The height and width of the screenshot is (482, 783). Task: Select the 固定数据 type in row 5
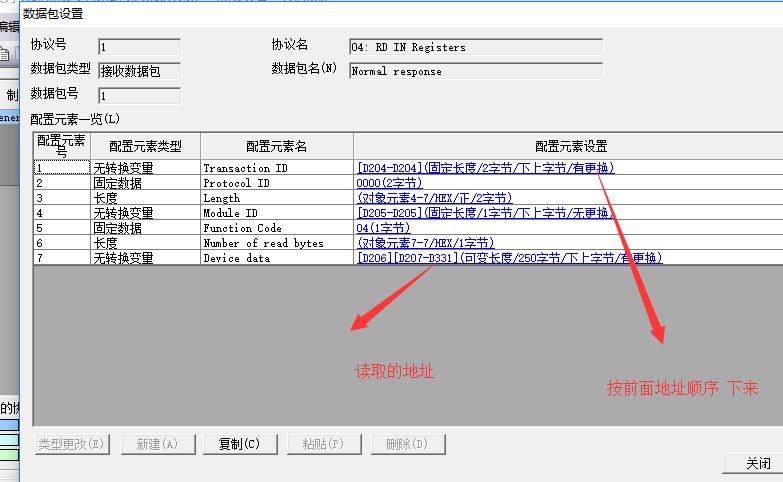145,228
